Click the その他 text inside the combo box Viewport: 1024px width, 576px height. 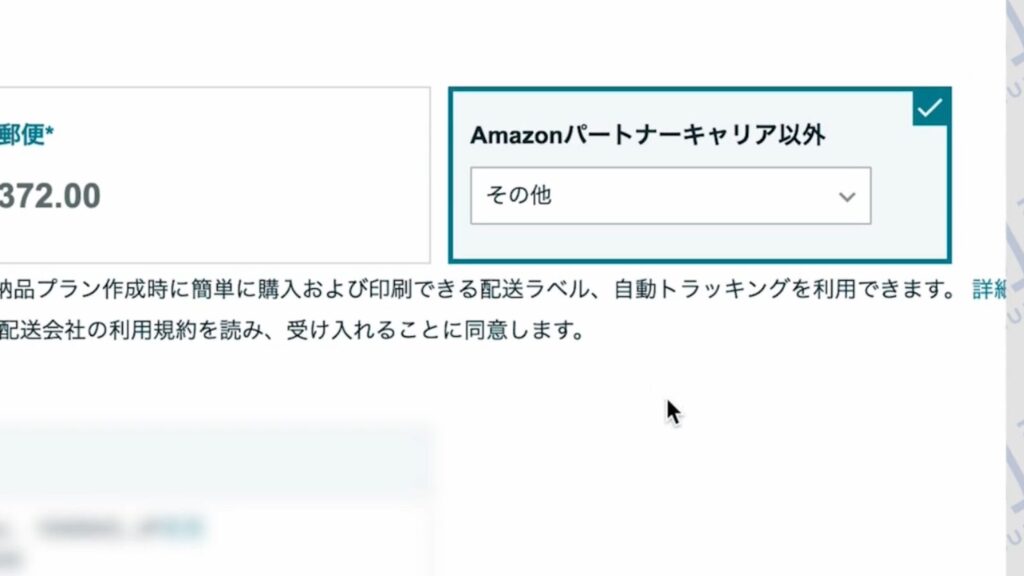519,196
